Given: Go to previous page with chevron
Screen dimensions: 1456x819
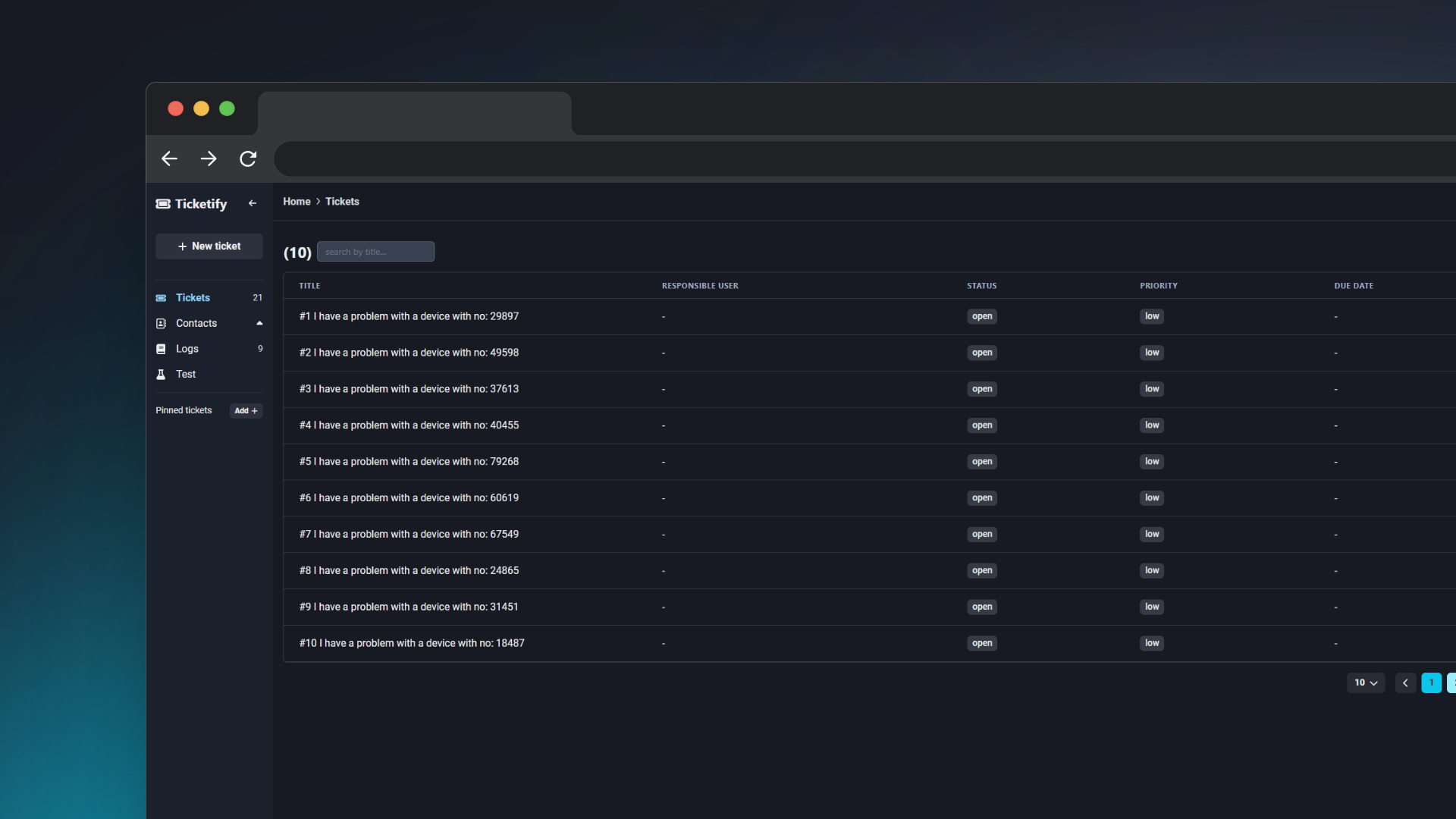Looking at the screenshot, I should click(1405, 682).
